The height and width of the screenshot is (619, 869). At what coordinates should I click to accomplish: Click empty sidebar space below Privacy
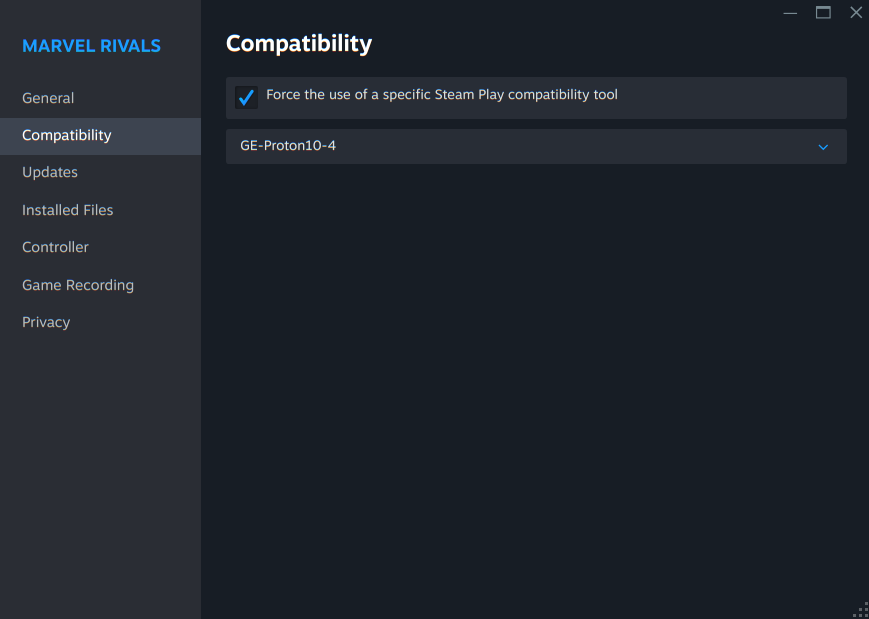(100, 470)
